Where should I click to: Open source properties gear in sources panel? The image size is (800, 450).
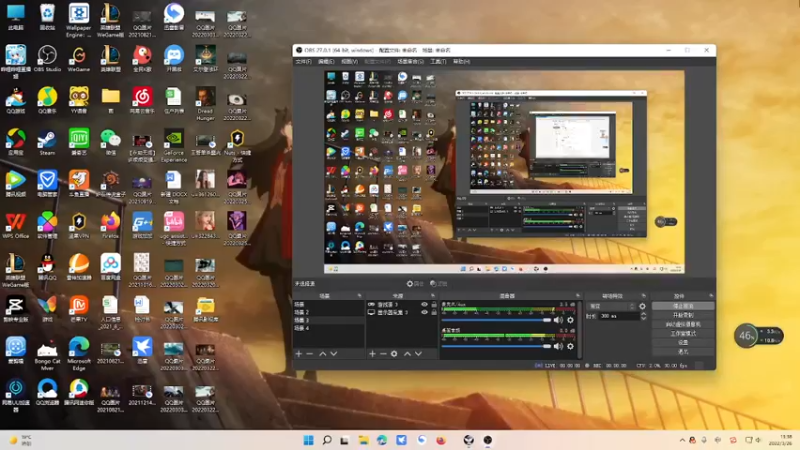click(x=394, y=353)
